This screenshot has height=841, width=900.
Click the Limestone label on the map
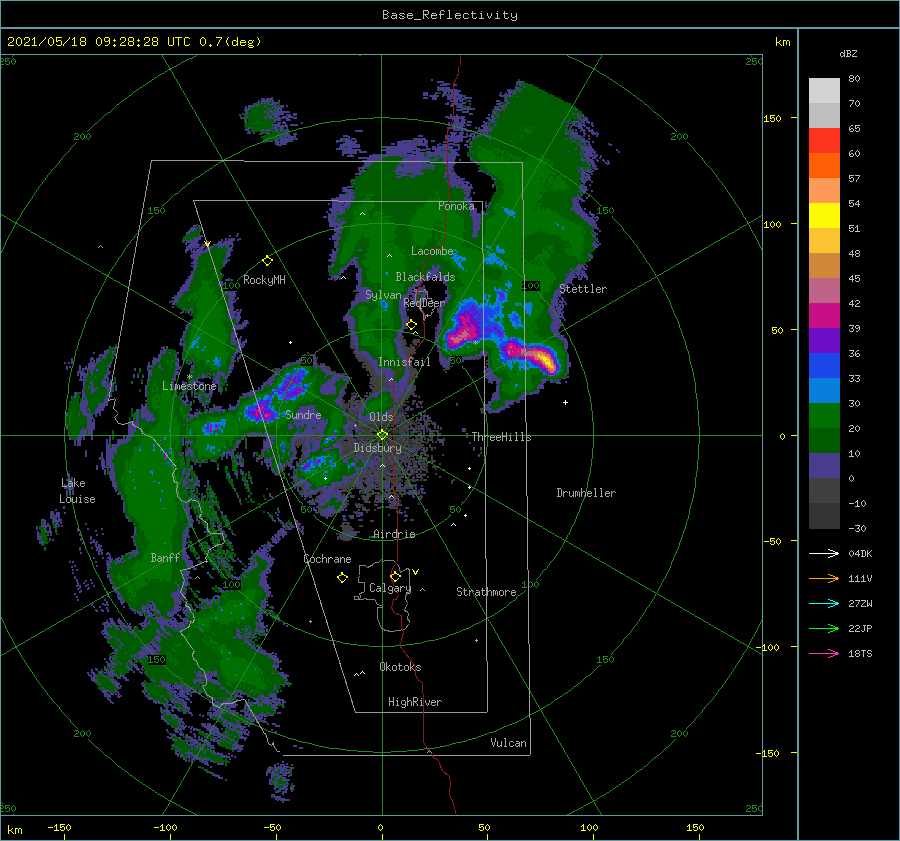[x=189, y=386]
